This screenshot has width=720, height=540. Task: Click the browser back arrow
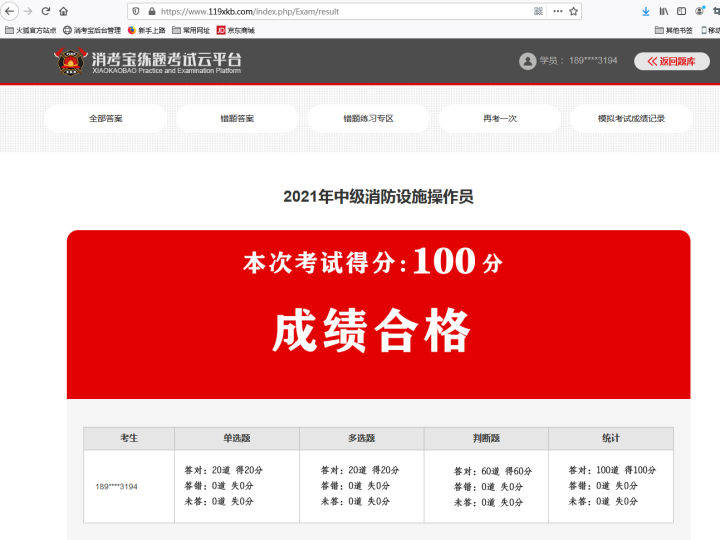click(x=10, y=11)
